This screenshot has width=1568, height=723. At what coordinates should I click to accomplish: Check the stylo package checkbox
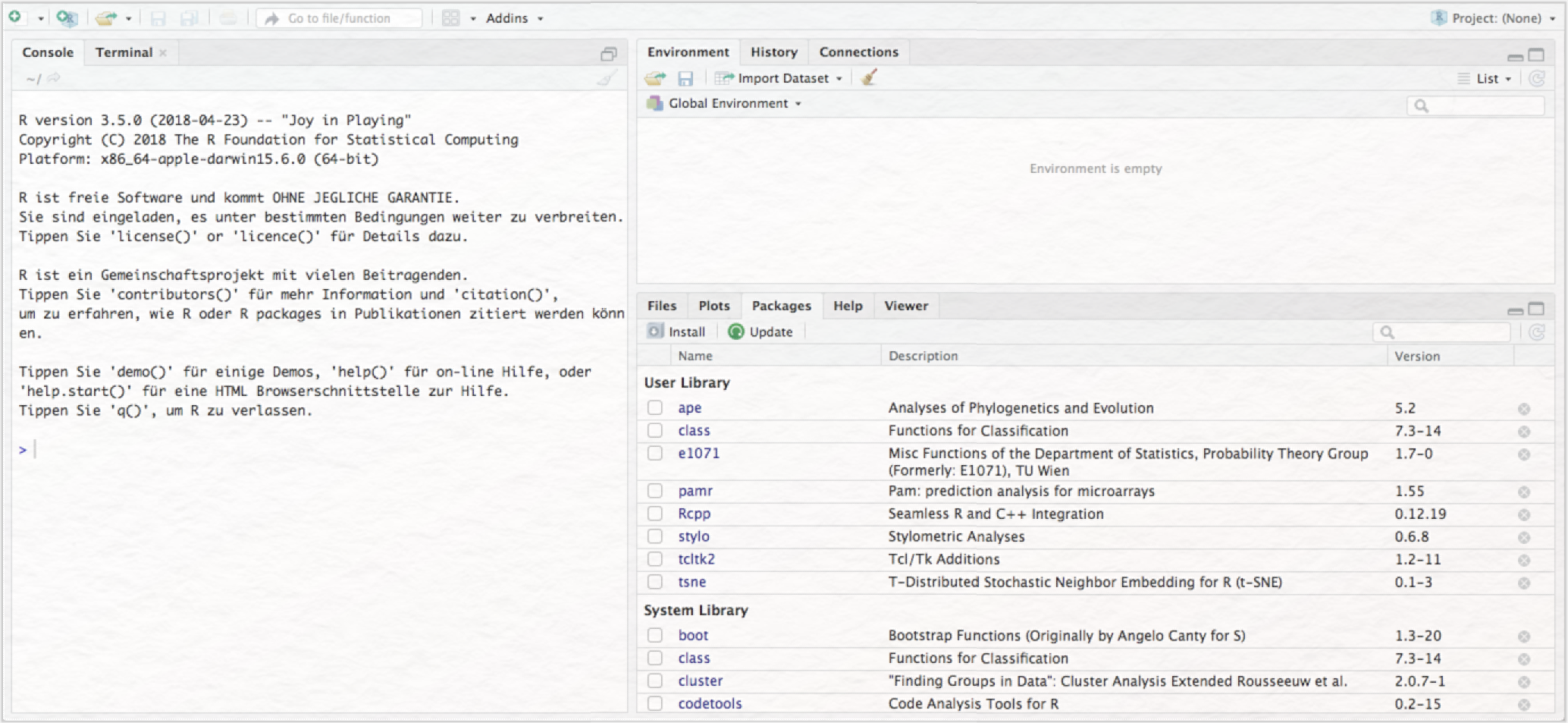click(655, 536)
